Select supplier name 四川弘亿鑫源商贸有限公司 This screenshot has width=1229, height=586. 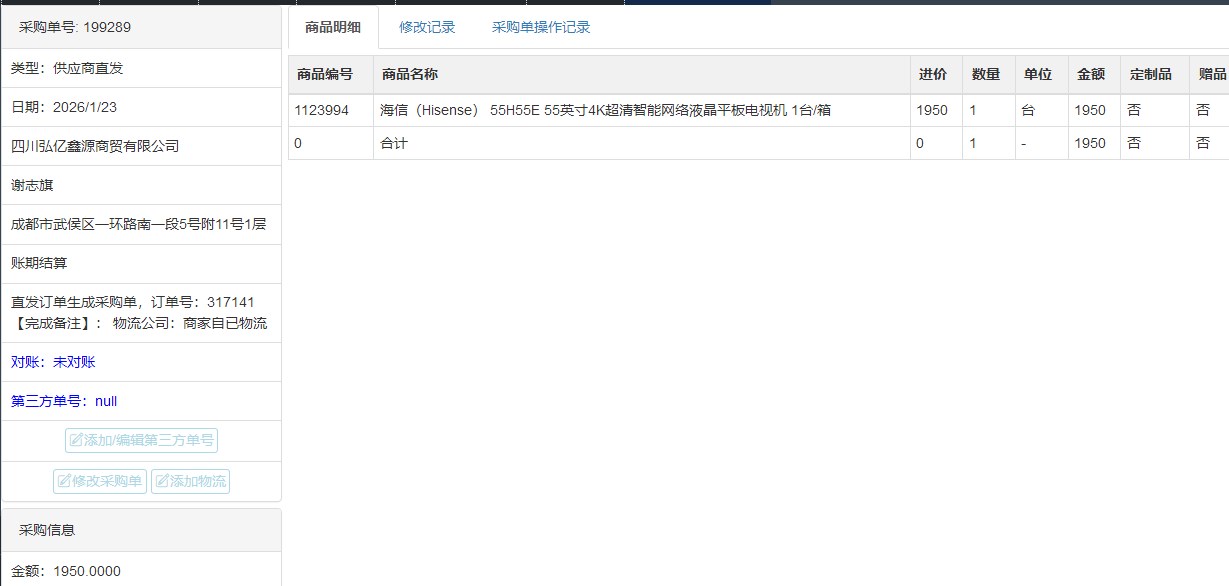(95, 146)
